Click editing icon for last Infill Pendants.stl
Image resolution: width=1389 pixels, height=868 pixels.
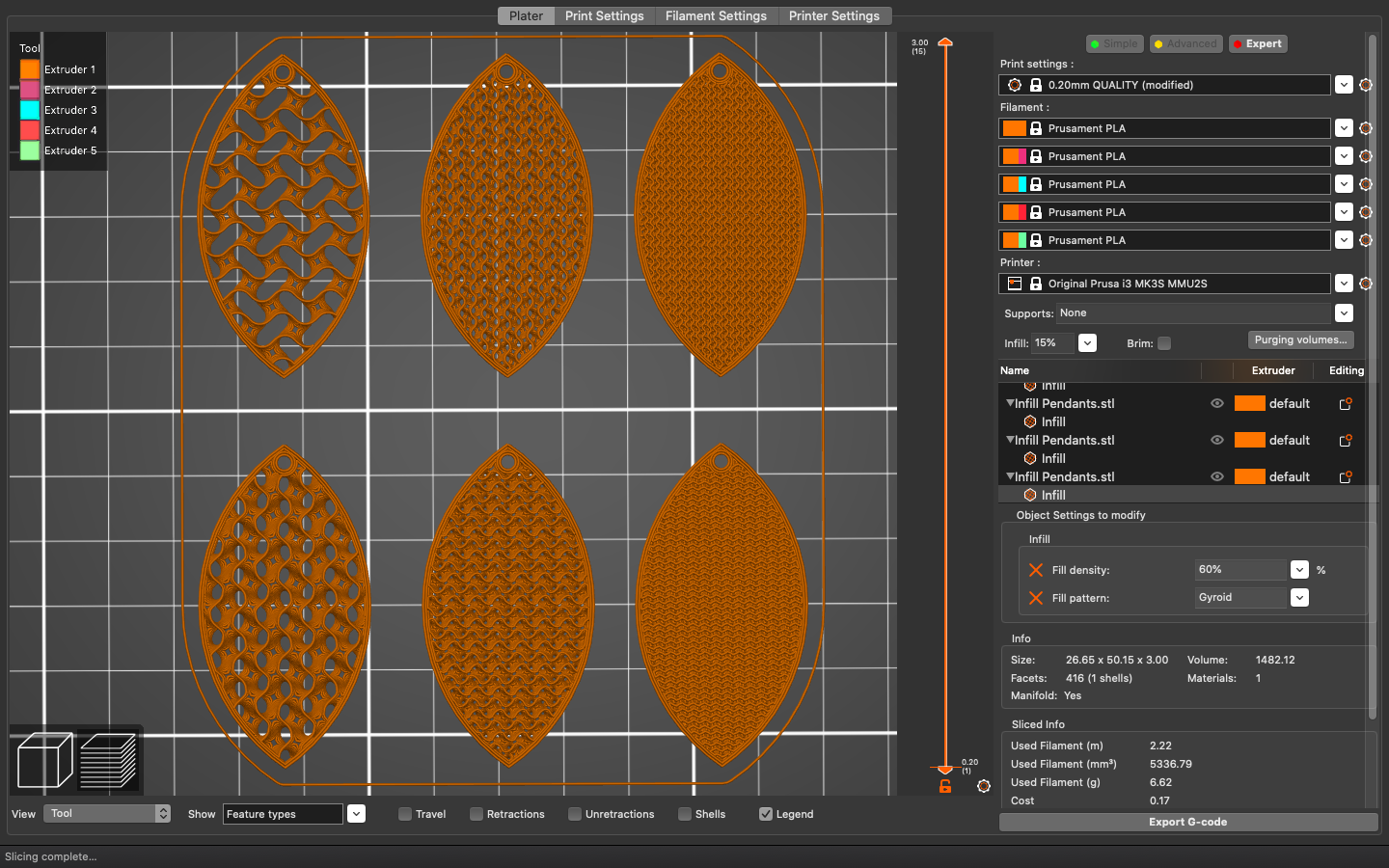(1346, 477)
